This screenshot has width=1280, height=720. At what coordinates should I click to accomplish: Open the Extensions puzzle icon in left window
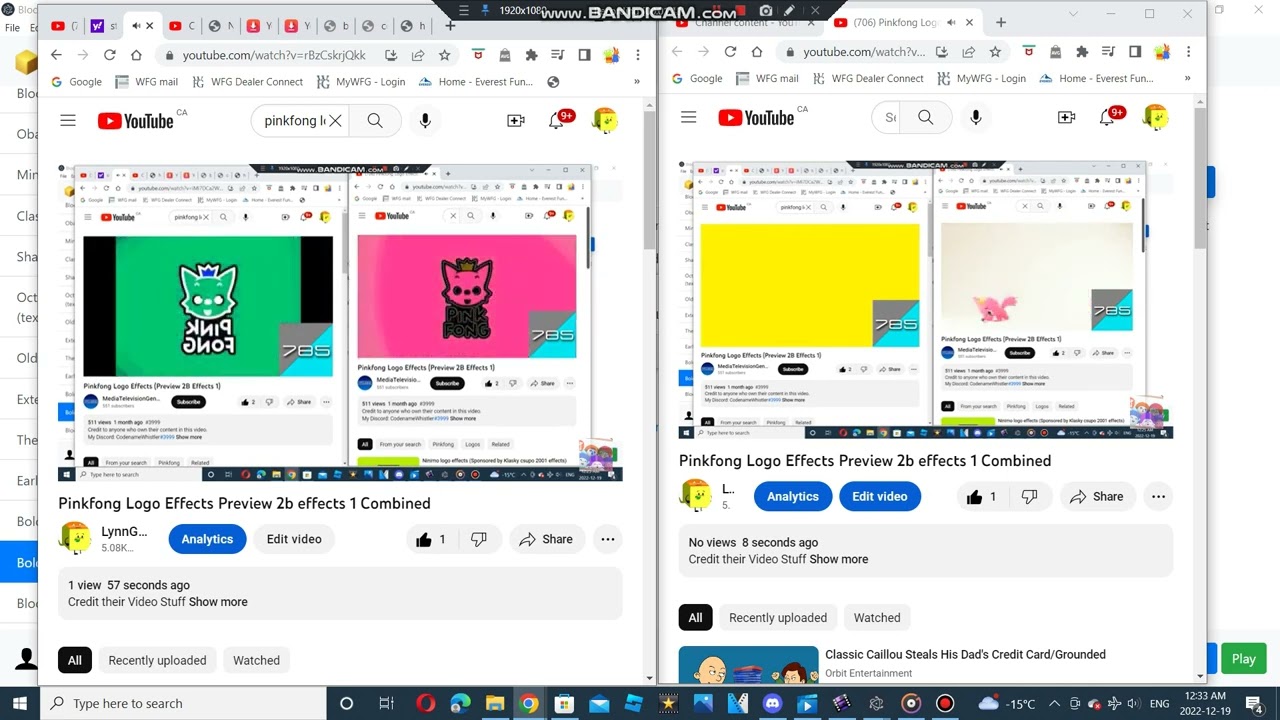click(531, 55)
